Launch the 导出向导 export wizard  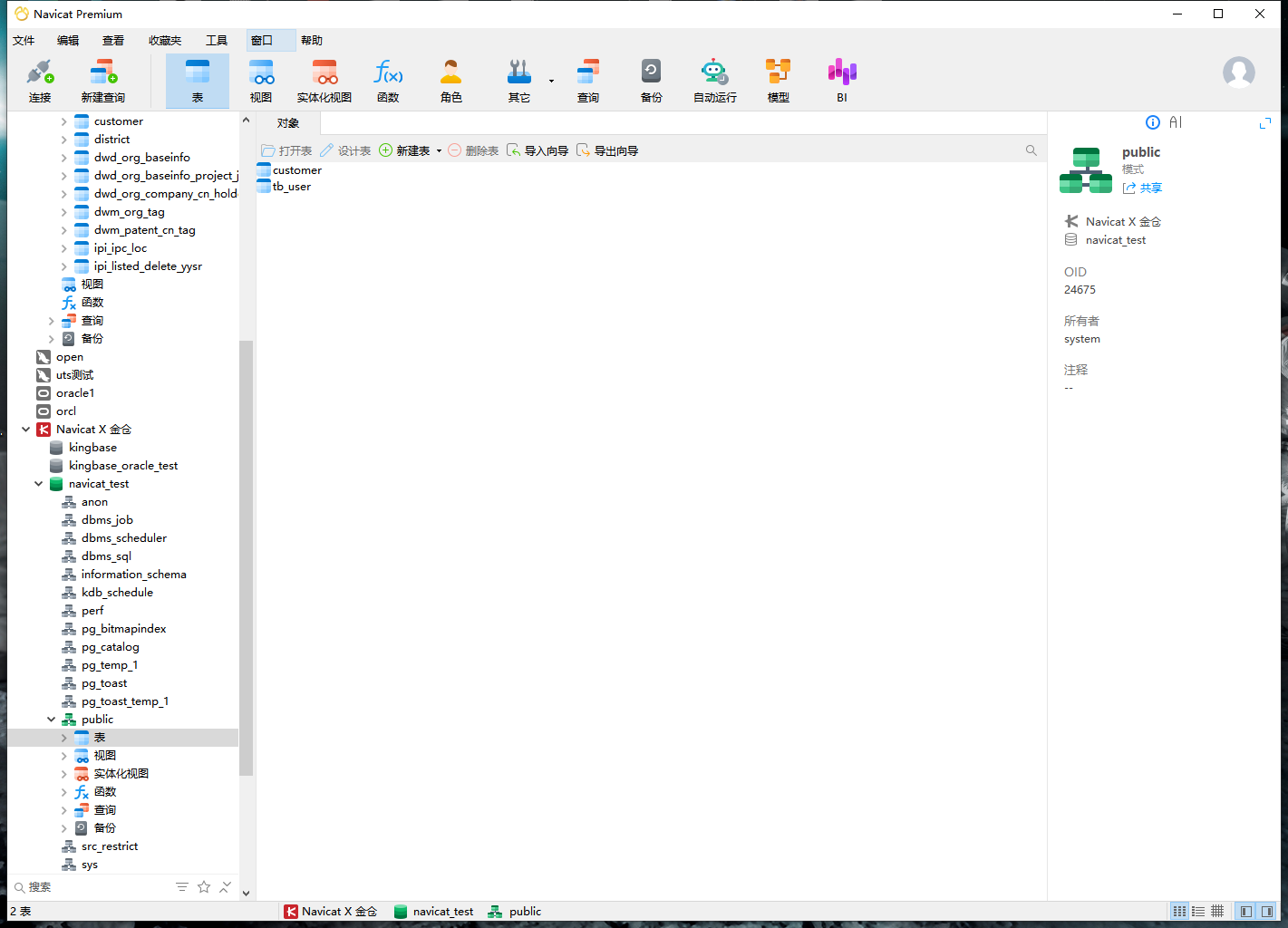tap(607, 150)
